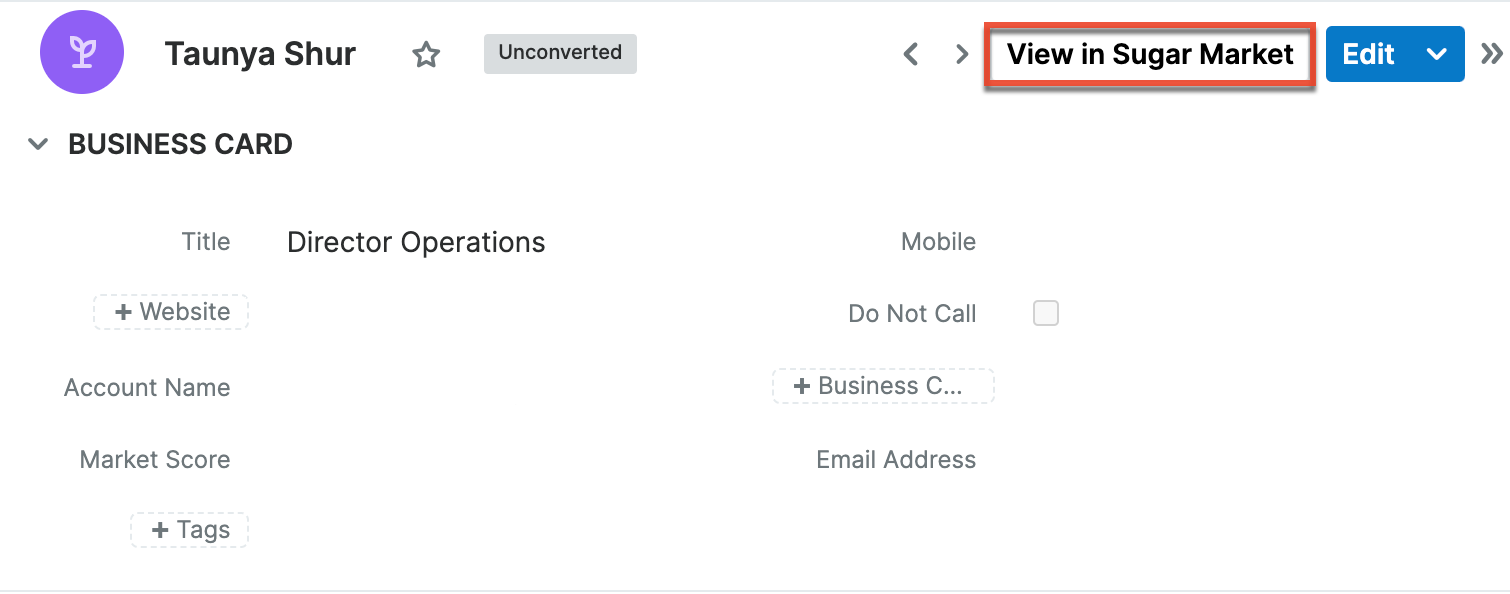Screen dimensions: 1510x594
Task: Select the Taunya Shur record name
Action: (260, 54)
